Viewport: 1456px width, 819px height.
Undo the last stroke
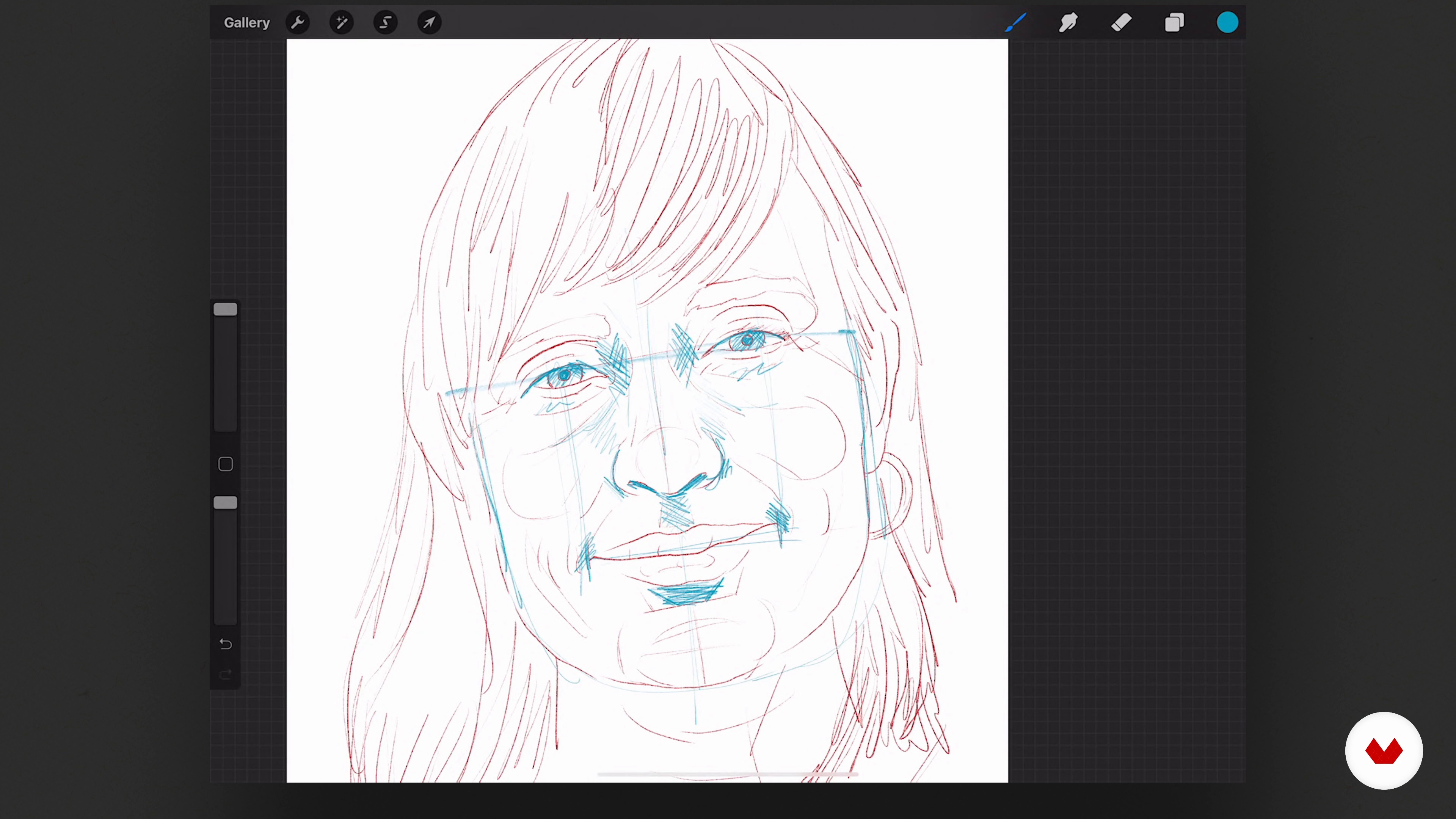pyautogui.click(x=226, y=644)
